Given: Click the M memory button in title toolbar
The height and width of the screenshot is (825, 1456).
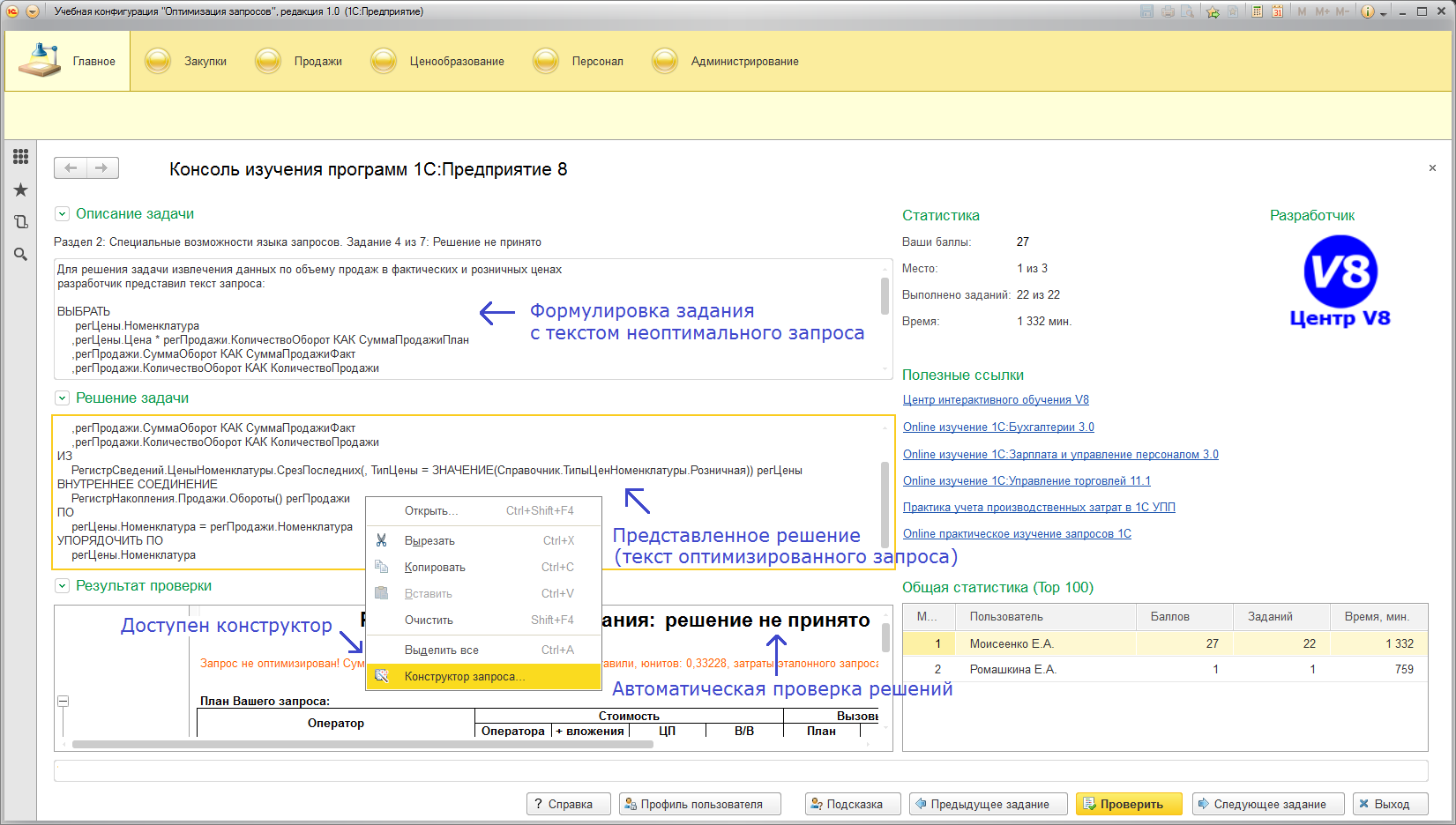Looking at the screenshot, I should 1302,11.
